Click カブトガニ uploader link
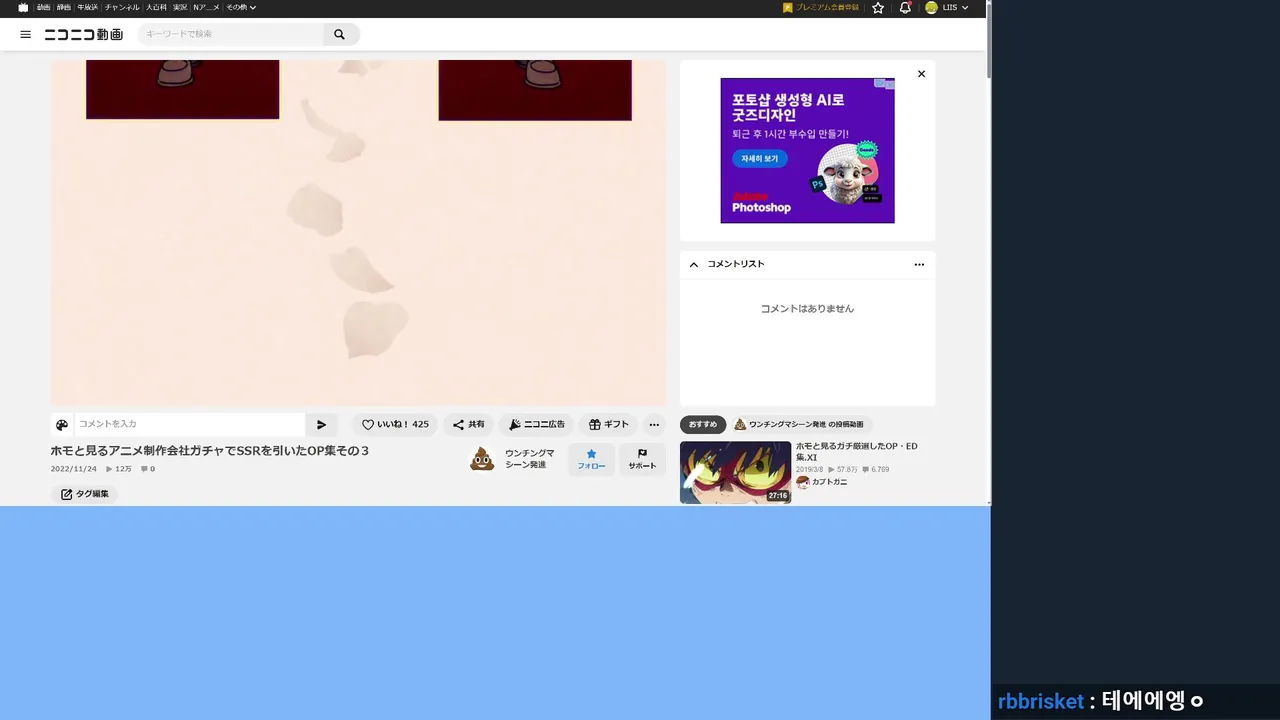1280x720 pixels. [829, 482]
